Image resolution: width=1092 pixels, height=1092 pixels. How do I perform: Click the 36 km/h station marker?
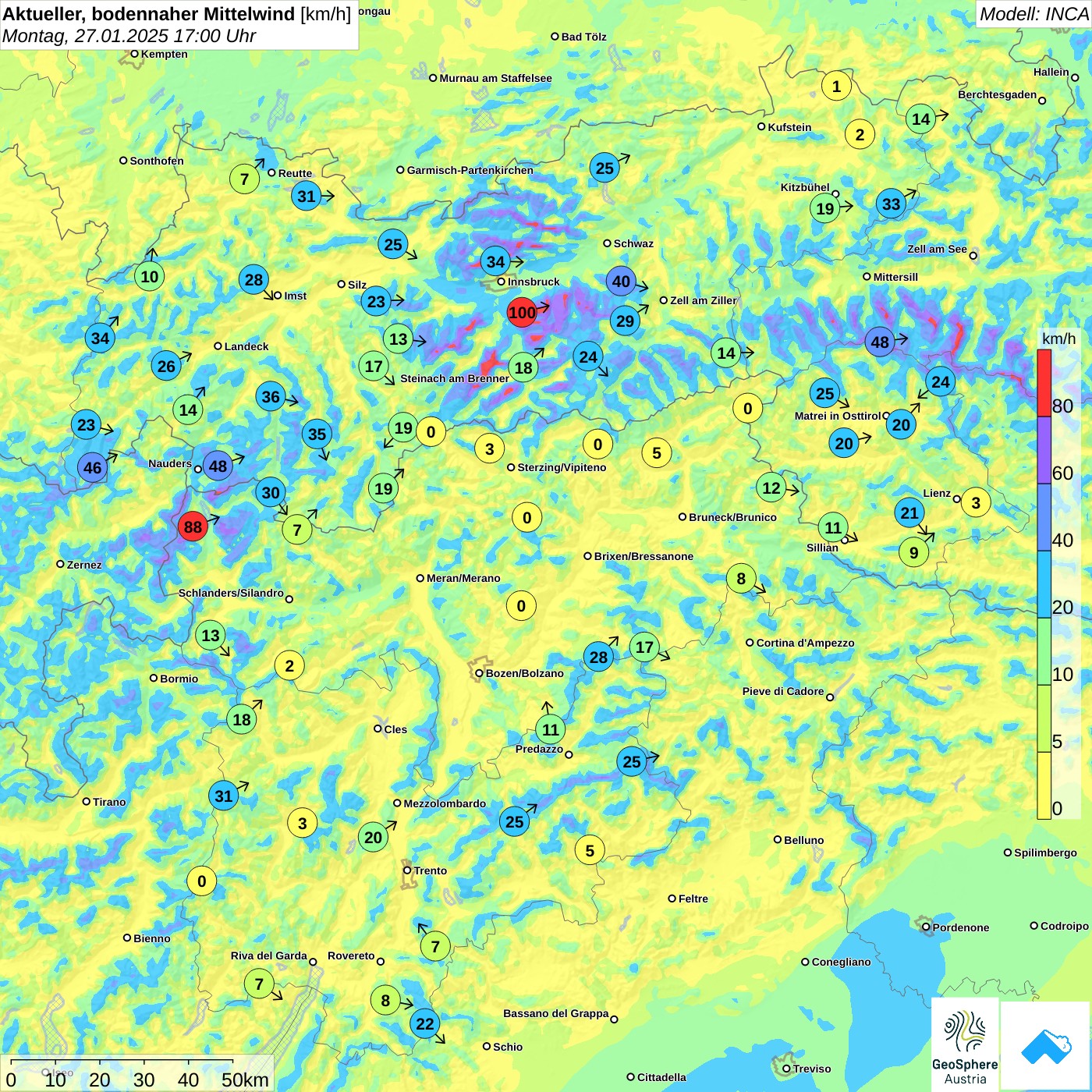271,396
